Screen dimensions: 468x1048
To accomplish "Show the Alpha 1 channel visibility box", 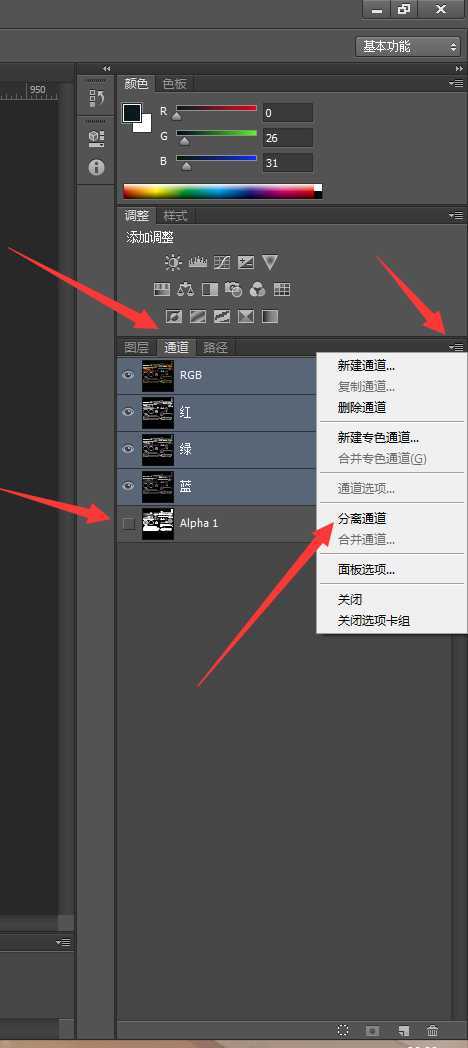I will click(128, 523).
